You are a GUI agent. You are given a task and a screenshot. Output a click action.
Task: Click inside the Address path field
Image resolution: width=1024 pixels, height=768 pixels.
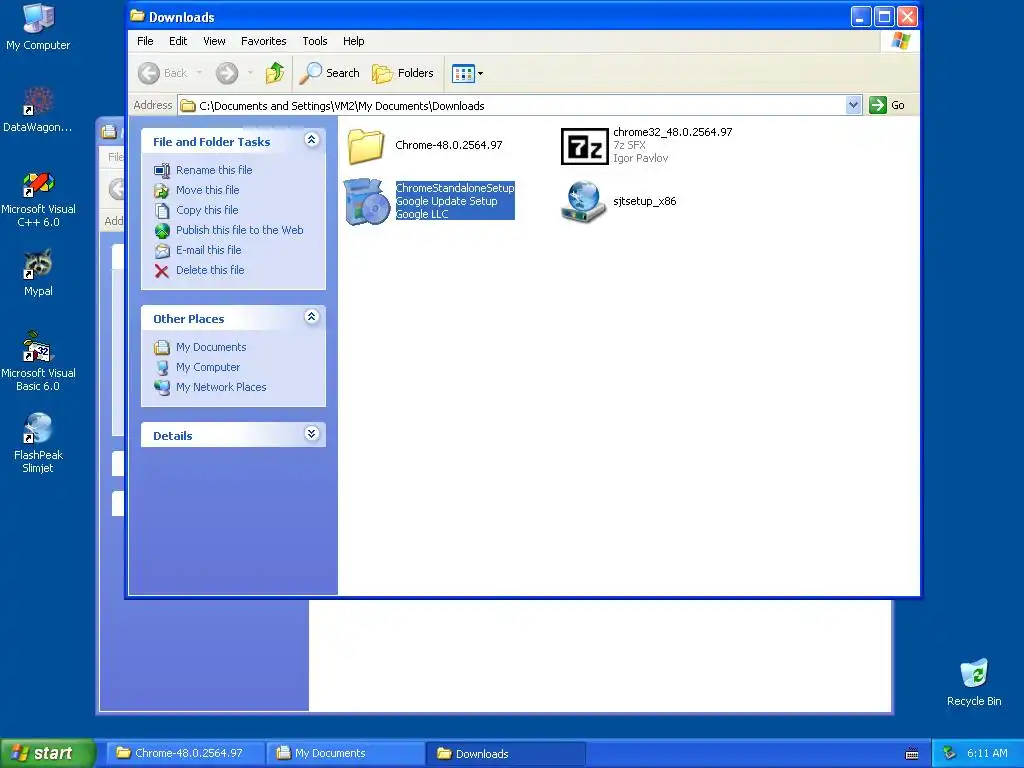[513, 106]
